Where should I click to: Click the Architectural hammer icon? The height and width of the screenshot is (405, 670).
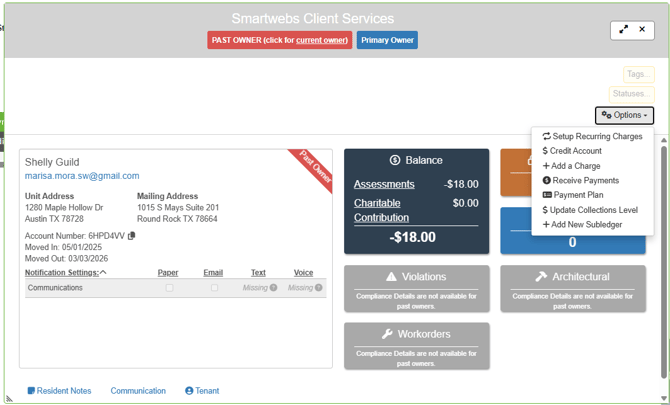540,277
